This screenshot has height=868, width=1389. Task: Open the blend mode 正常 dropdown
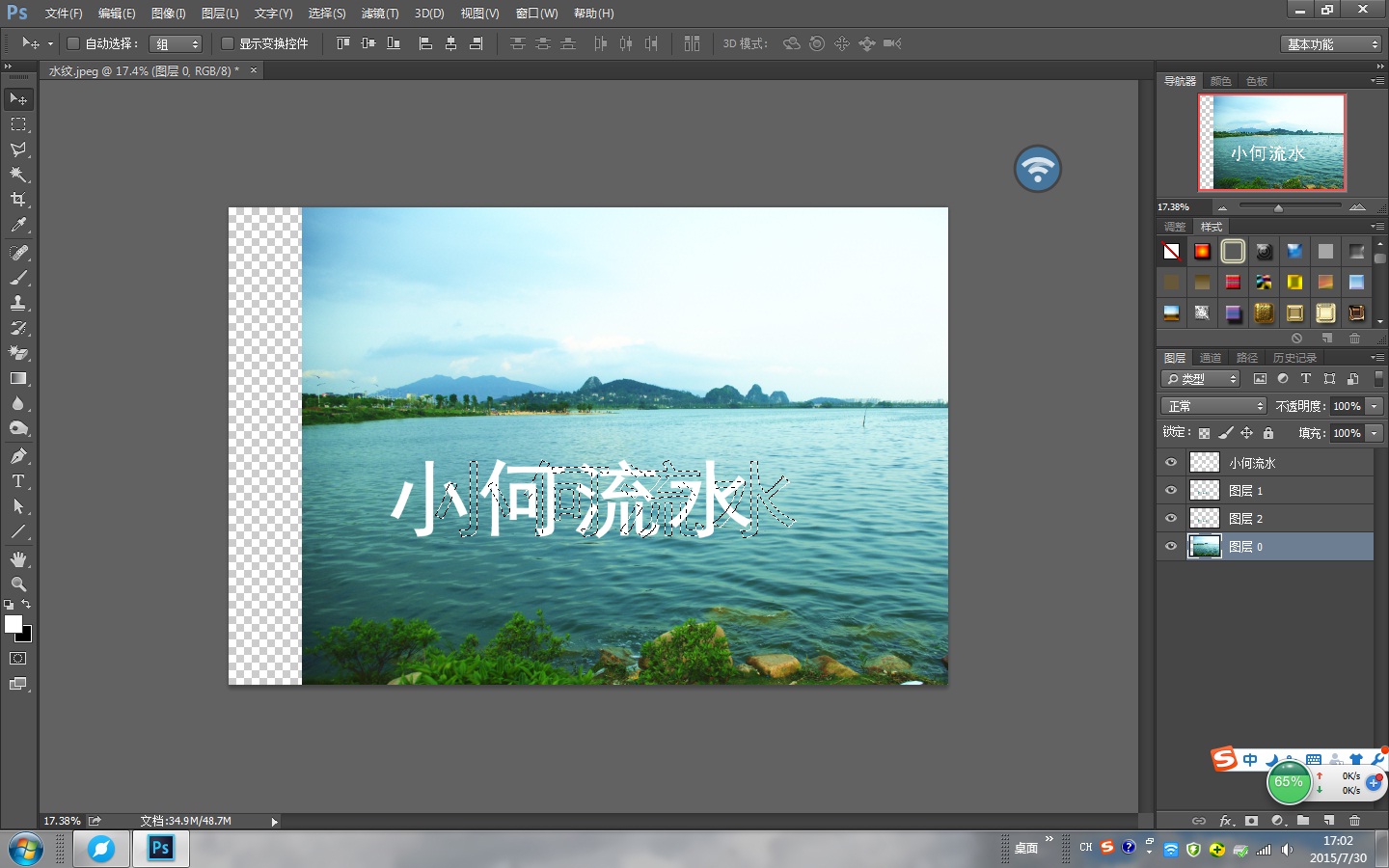pyautogui.click(x=1213, y=406)
